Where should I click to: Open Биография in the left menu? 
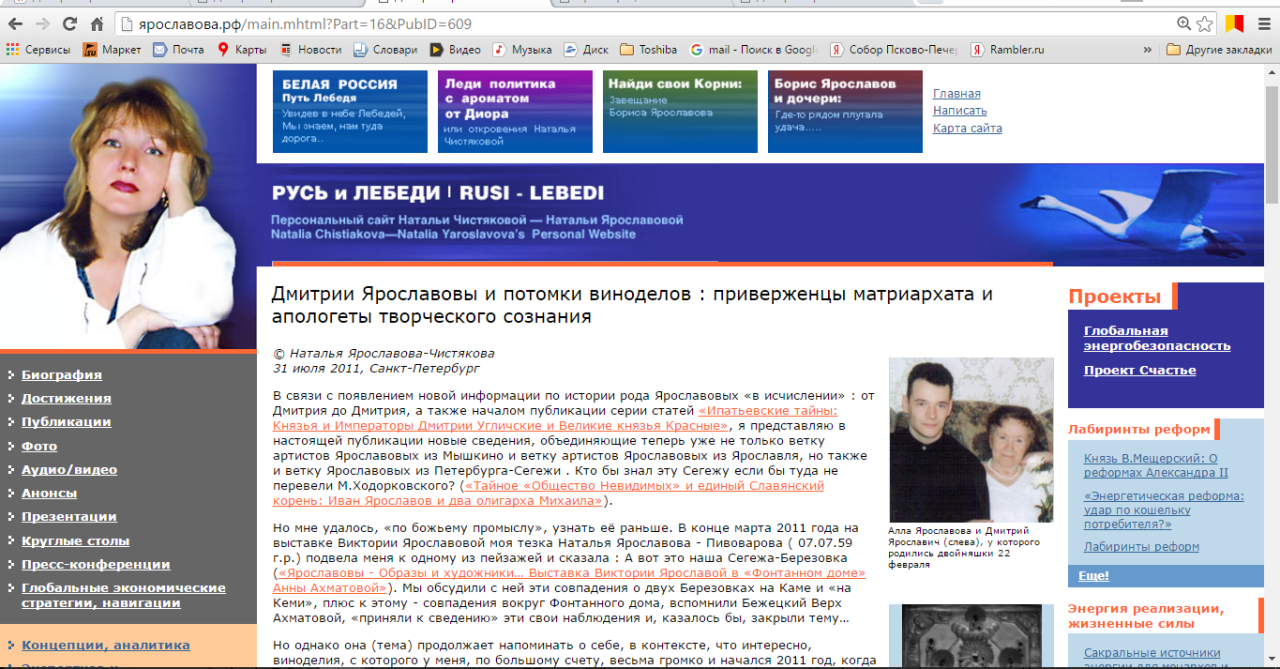click(62, 375)
